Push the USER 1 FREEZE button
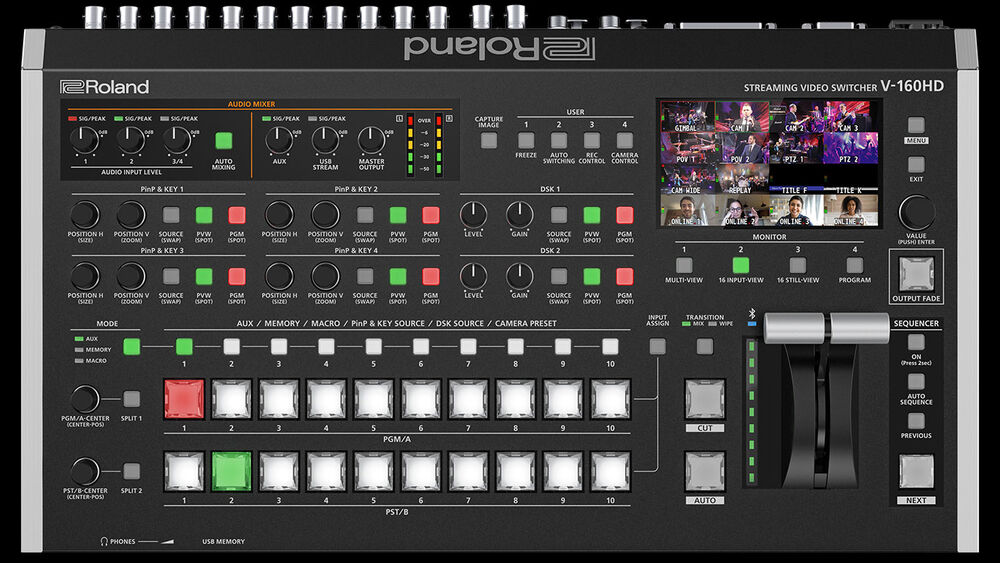The width and height of the screenshot is (1000, 563). coord(526,140)
